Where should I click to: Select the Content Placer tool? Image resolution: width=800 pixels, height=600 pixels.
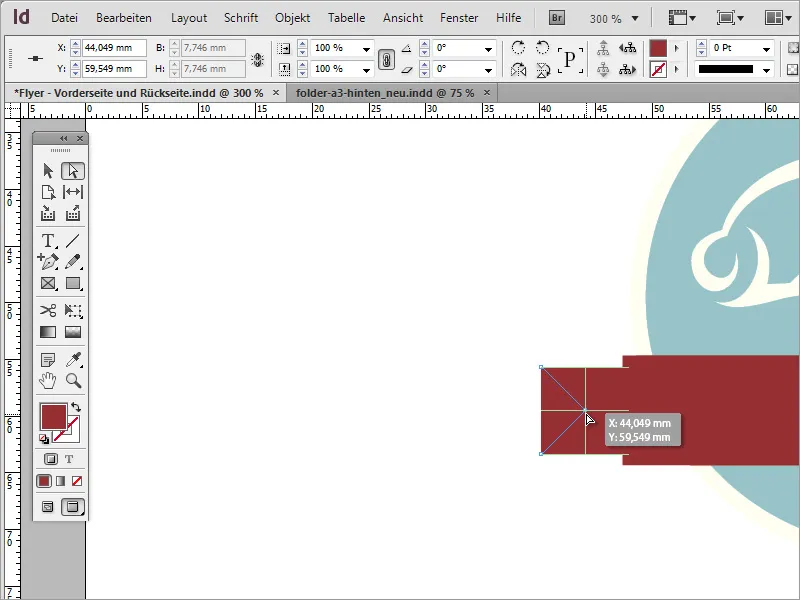click(x=73, y=214)
